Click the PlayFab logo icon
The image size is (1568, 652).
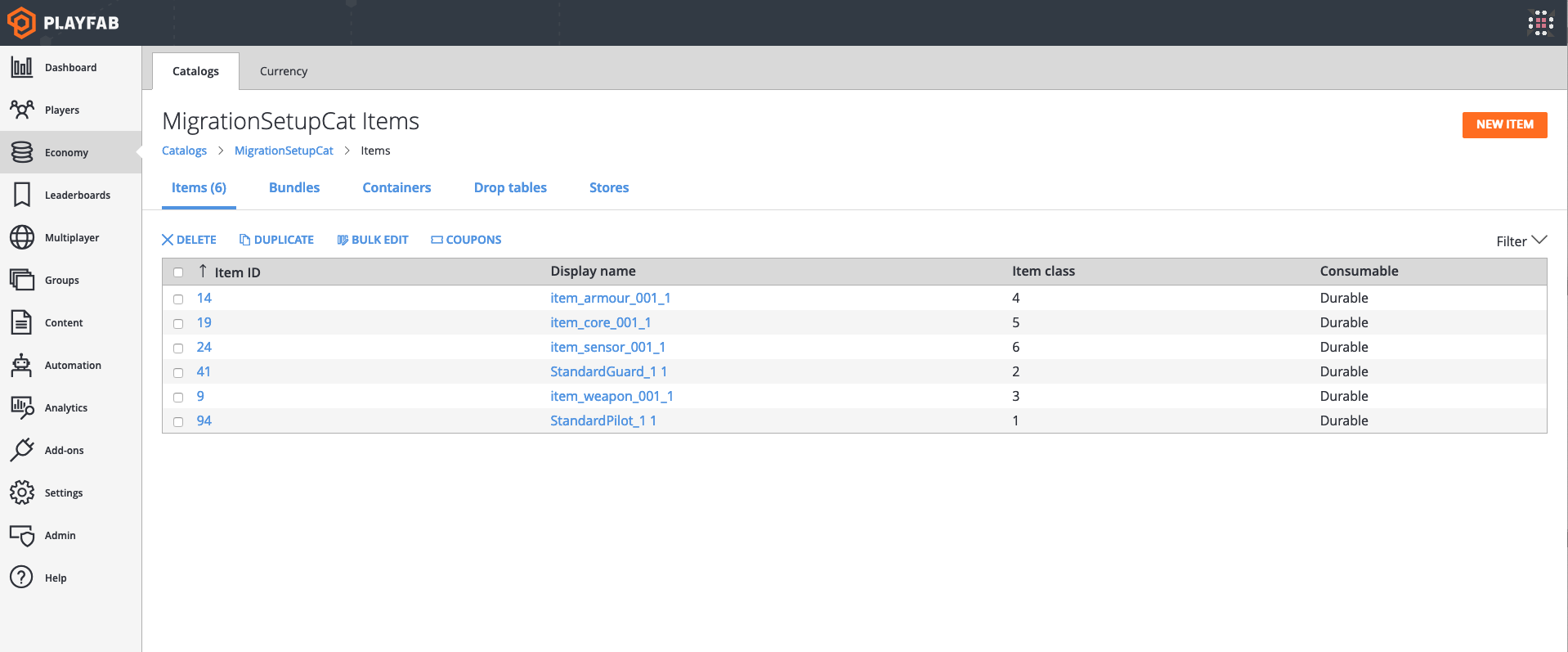pyautogui.click(x=21, y=22)
